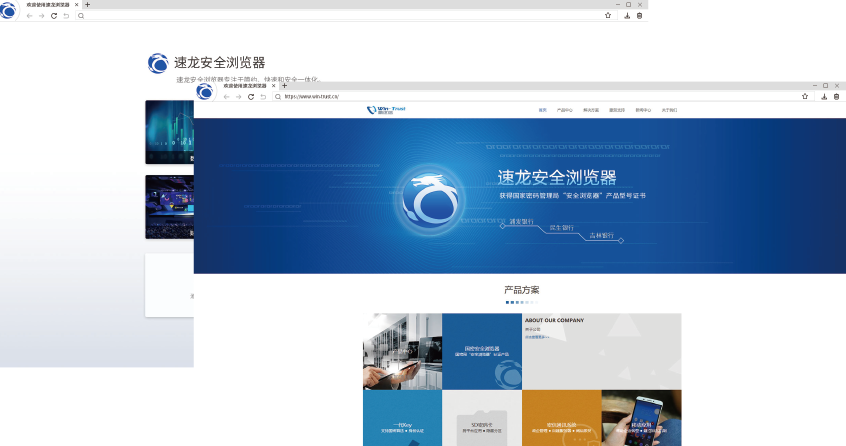Click the front window address bar URL
846x446 pixels.
pos(312,97)
